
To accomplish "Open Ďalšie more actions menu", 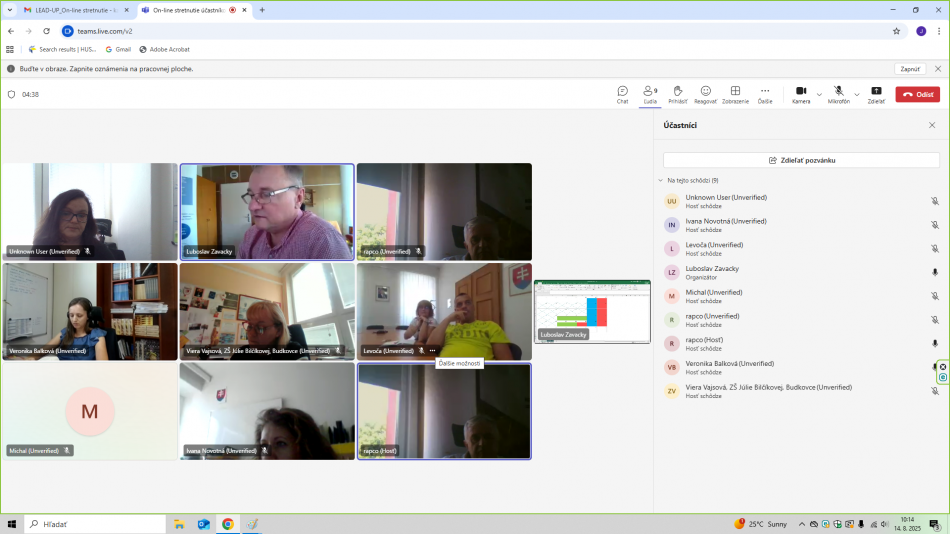I will 765,94.
